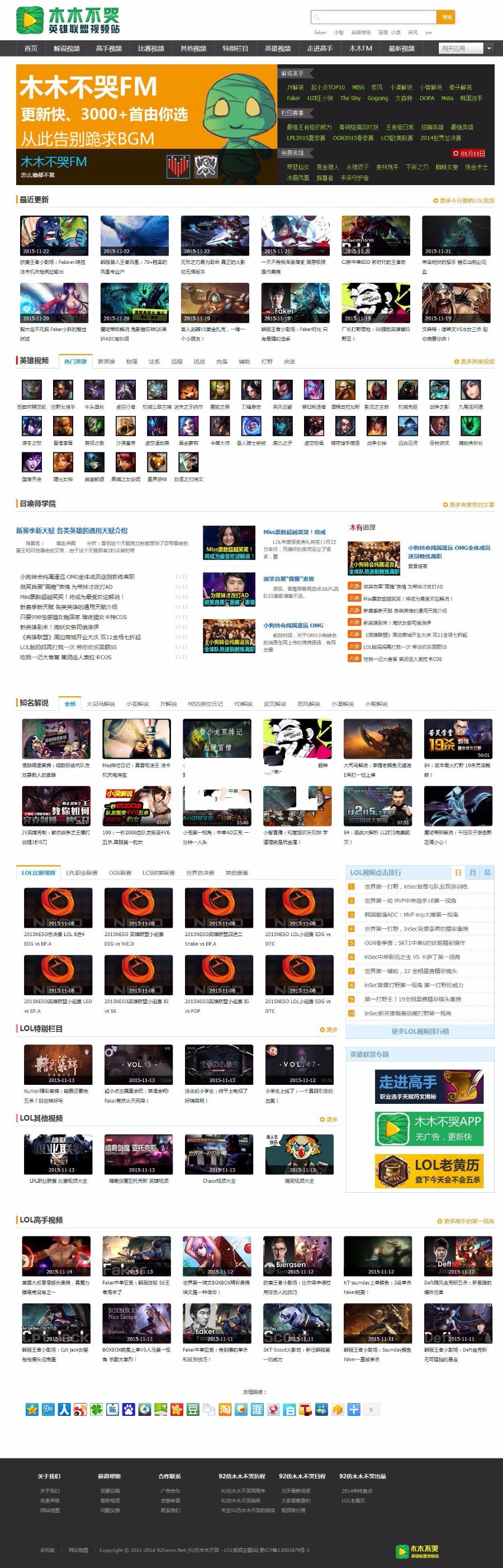
Task: Click the LOL老黄历 promo banner
Action: click(x=429, y=1170)
